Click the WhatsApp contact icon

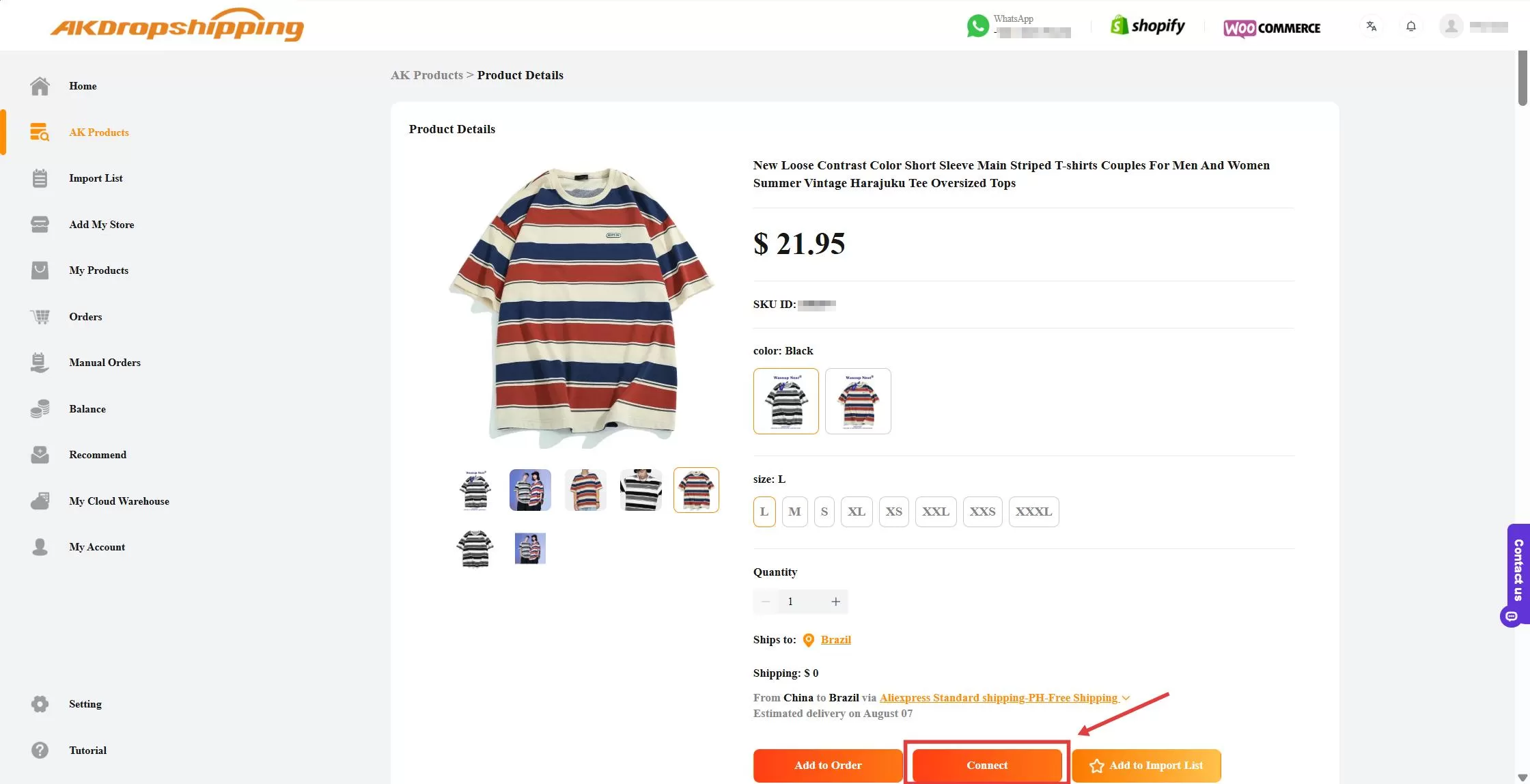point(979,25)
